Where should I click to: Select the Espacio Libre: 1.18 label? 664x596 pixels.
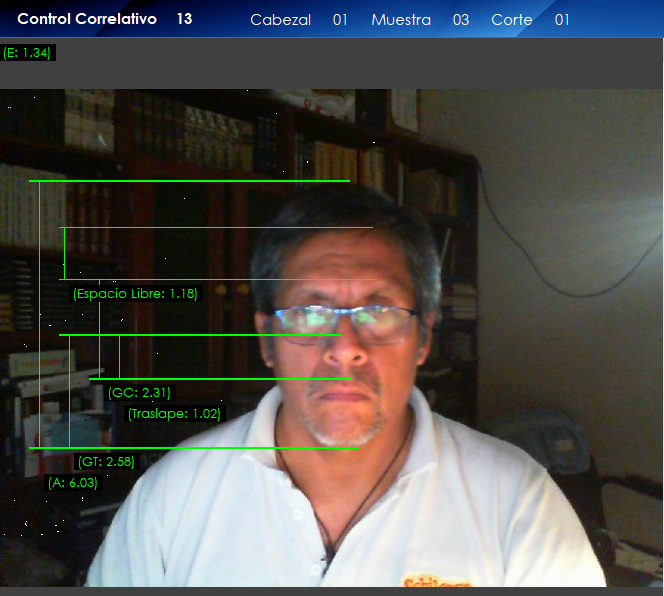135,294
